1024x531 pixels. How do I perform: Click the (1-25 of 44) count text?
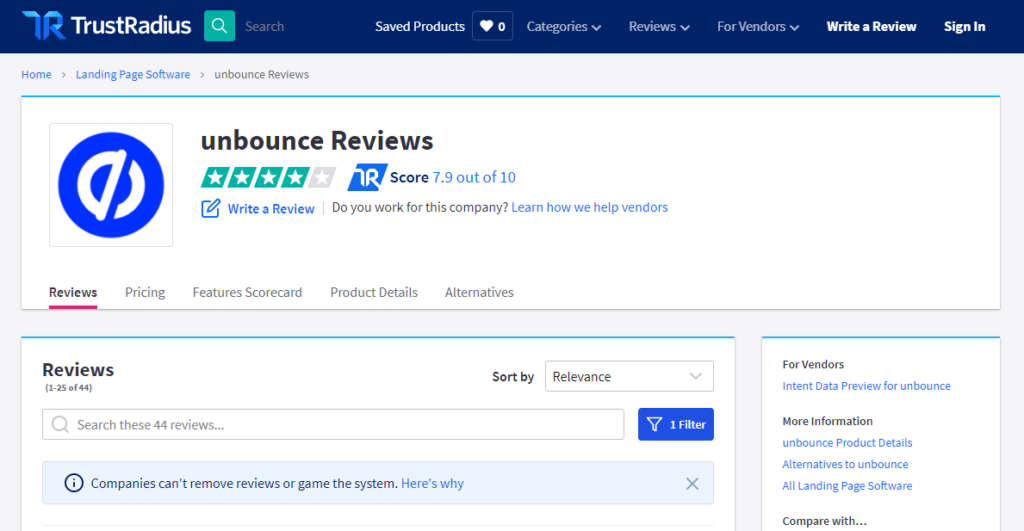tap(69, 387)
